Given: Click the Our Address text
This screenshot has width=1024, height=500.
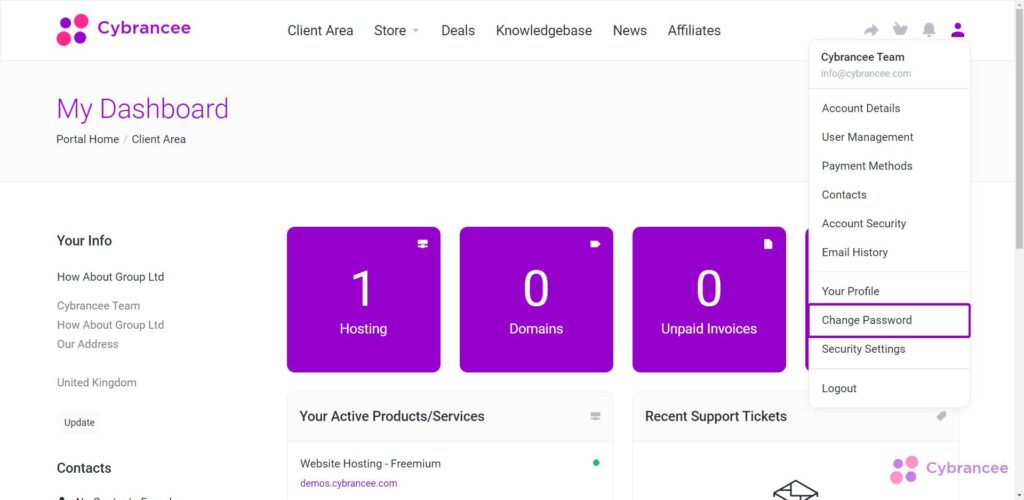Looking at the screenshot, I should click(x=88, y=344).
